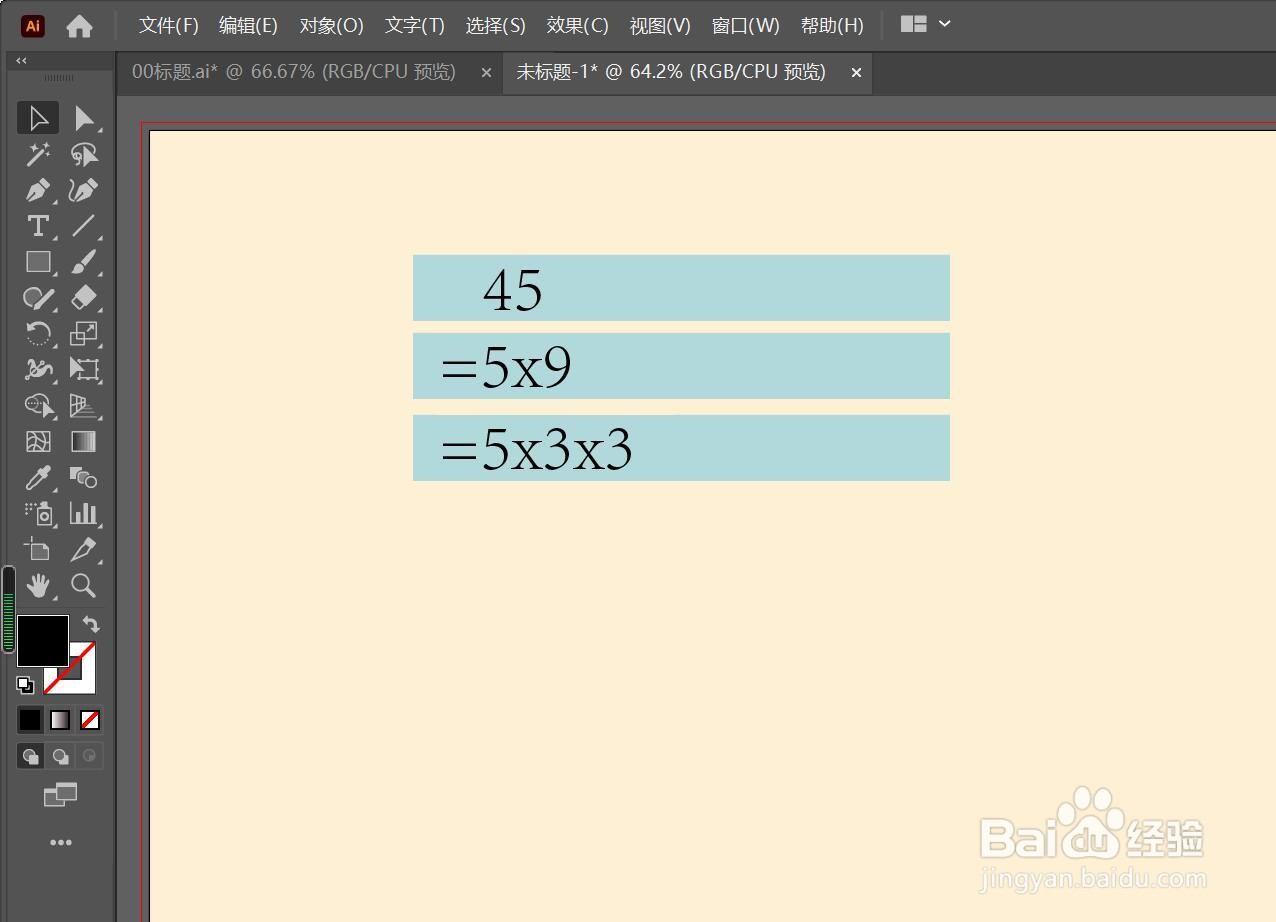The width and height of the screenshot is (1276, 922).
Task: Select the Curvature tool
Action: [x=84, y=190]
